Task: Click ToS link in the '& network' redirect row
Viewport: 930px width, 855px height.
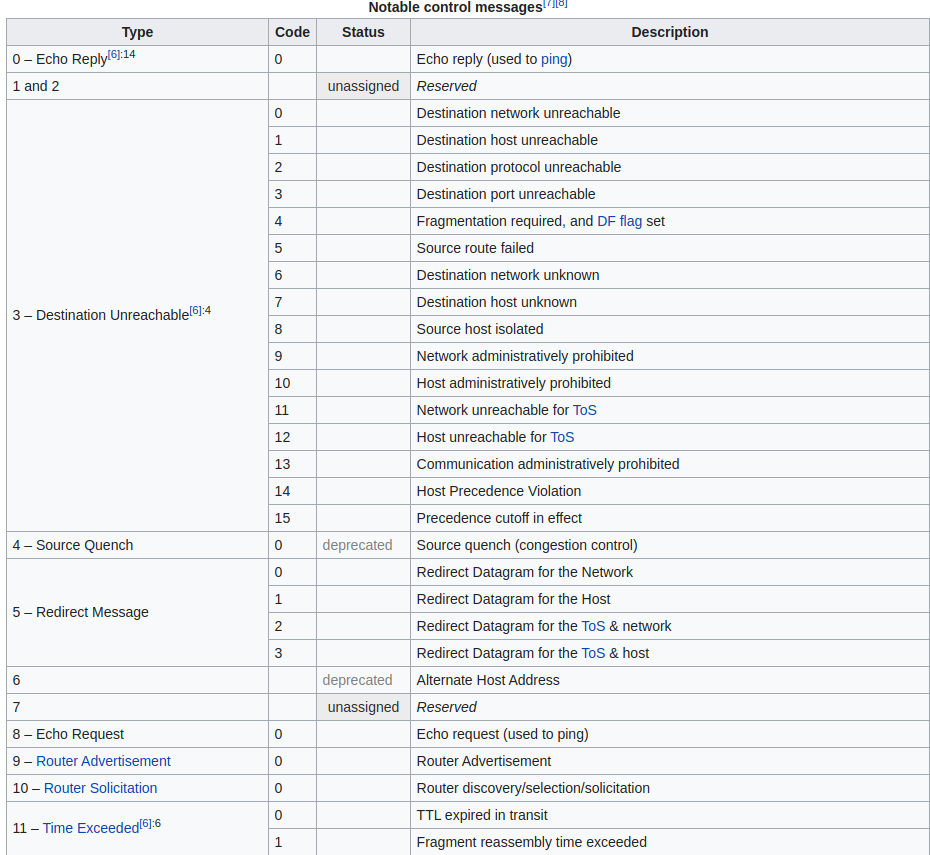Action: pos(593,626)
